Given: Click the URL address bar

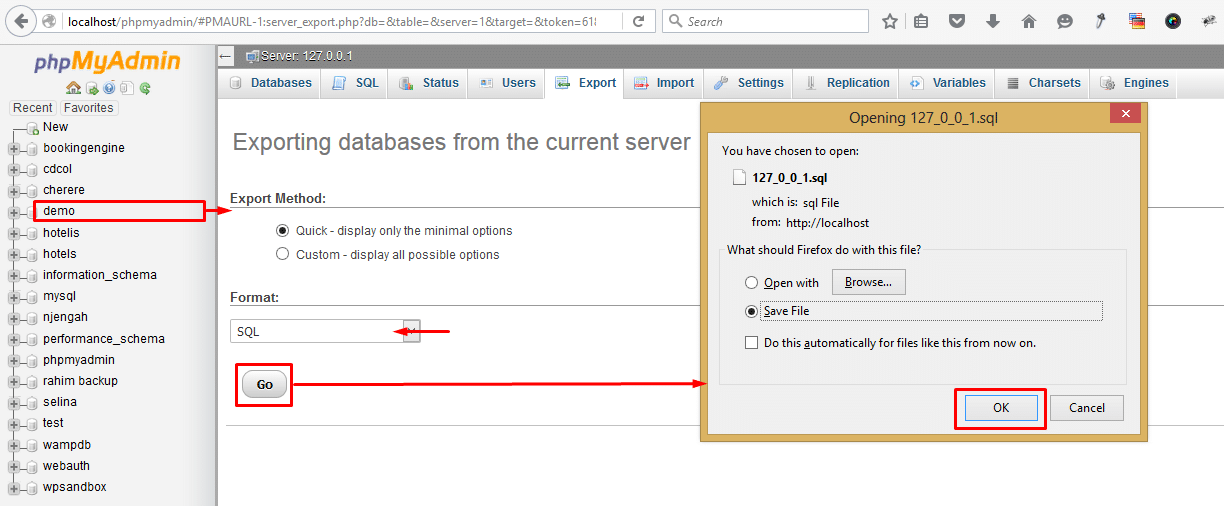Looking at the screenshot, I should tap(331, 21).
